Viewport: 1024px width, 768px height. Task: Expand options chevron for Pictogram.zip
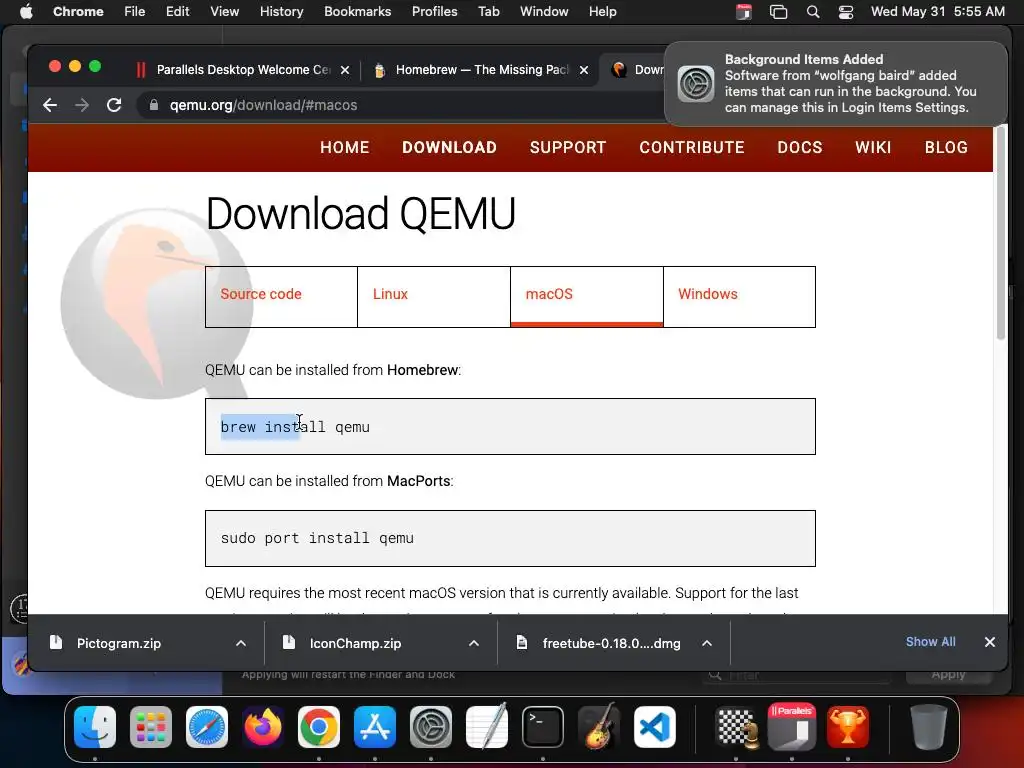[241, 643]
